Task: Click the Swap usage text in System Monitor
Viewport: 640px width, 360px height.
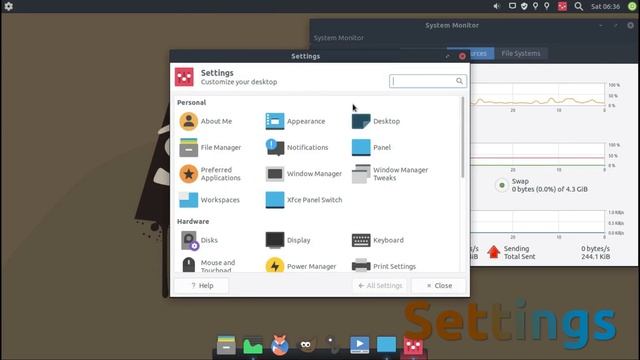Action: click(x=549, y=189)
